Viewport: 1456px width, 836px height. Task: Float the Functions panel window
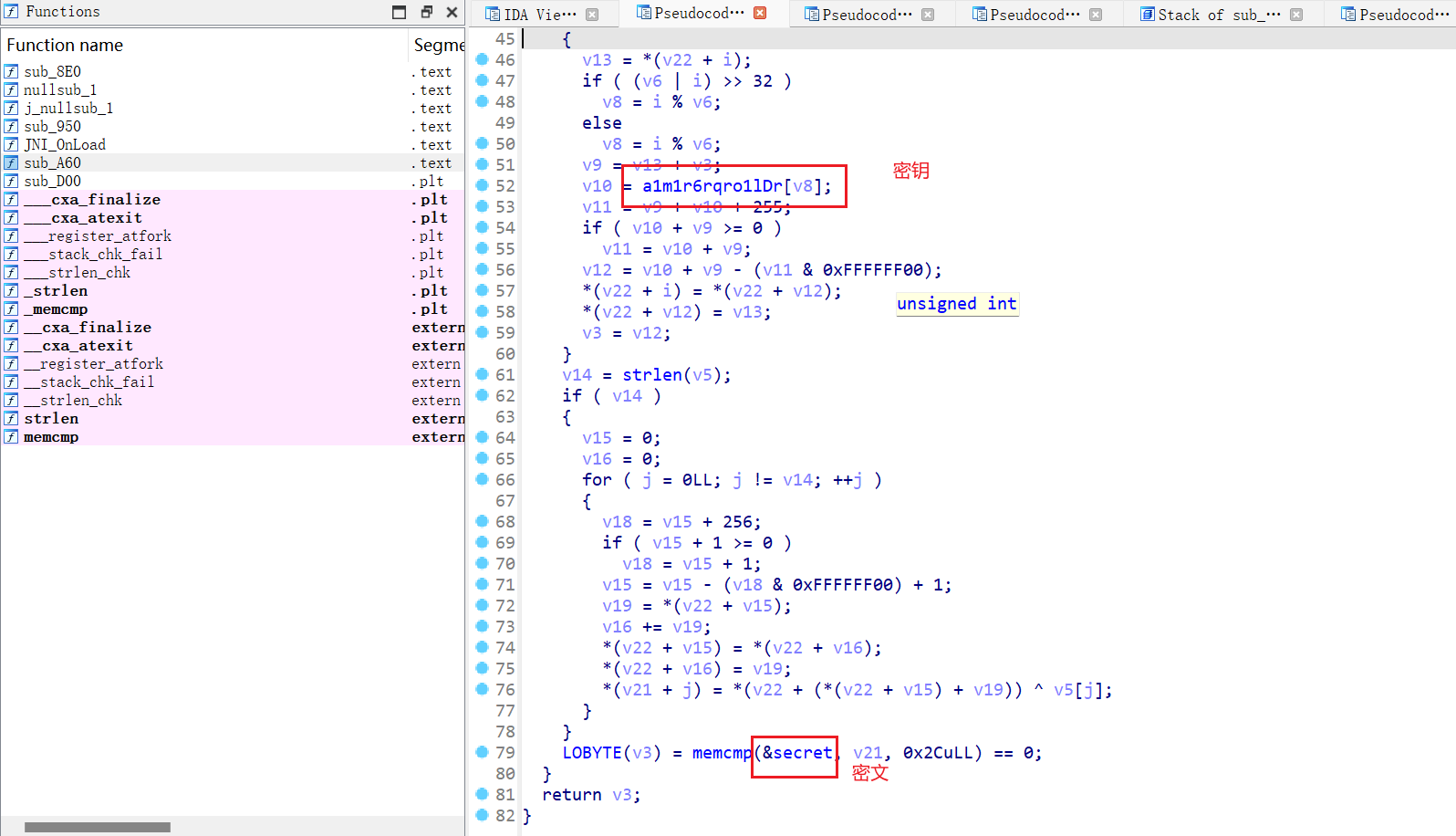(x=426, y=12)
